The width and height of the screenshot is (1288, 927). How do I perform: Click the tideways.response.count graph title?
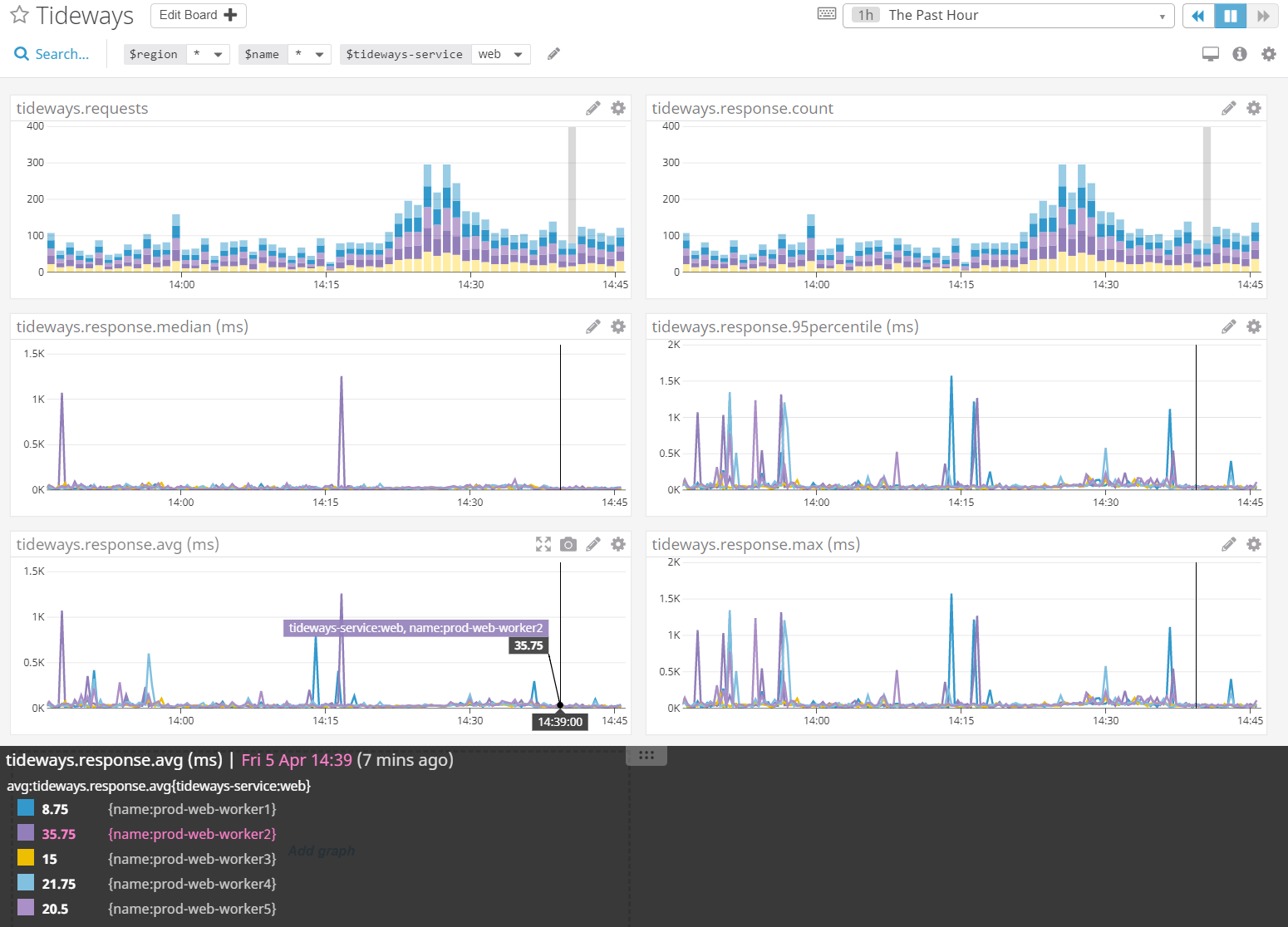click(742, 108)
